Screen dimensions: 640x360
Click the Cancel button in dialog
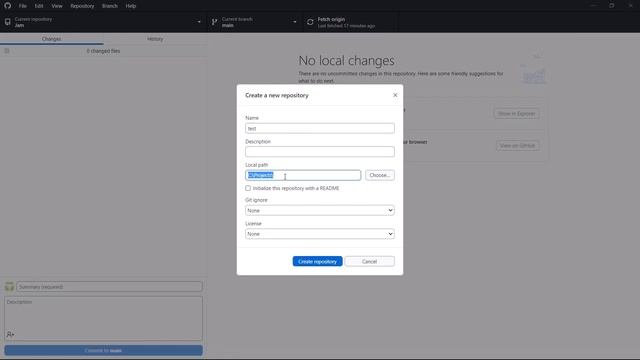tap(369, 261)
